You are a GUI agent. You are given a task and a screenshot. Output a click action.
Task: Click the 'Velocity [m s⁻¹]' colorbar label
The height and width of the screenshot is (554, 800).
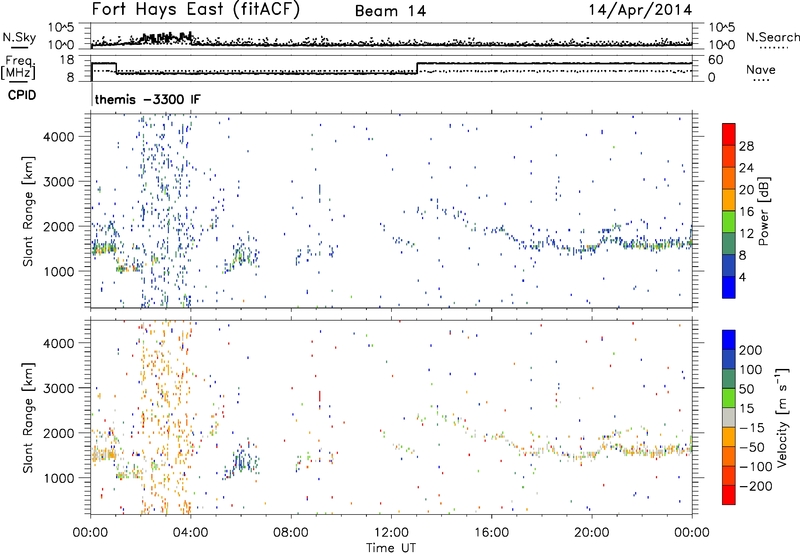(781, 417)
